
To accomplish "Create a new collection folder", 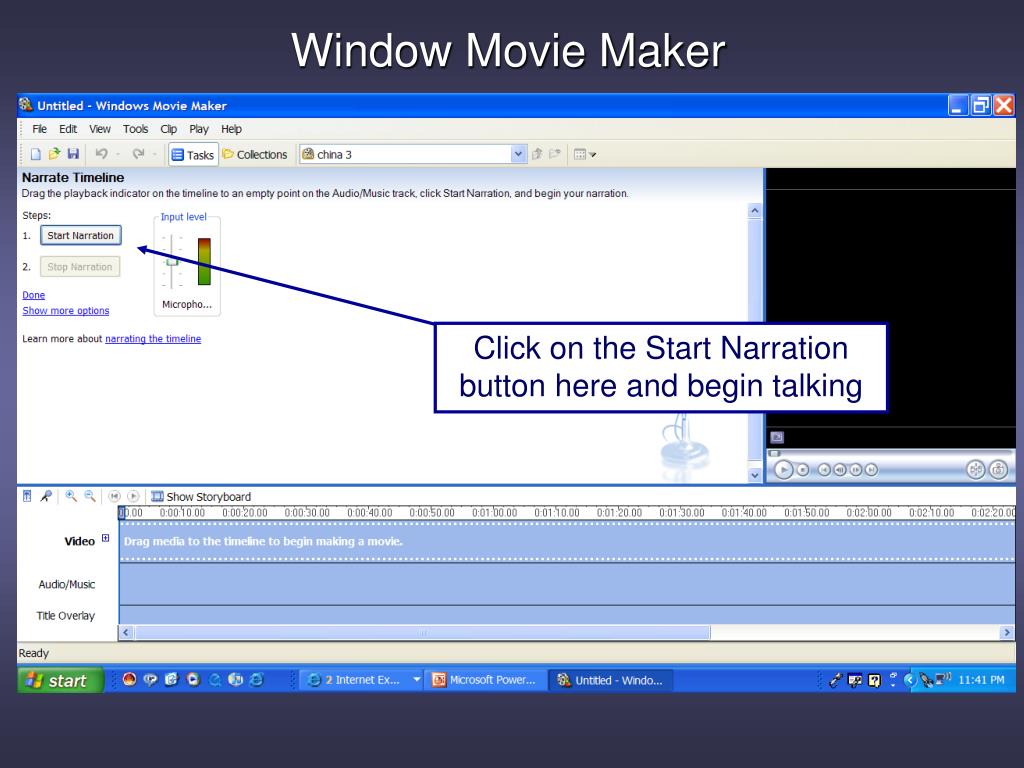I will 555,154.
